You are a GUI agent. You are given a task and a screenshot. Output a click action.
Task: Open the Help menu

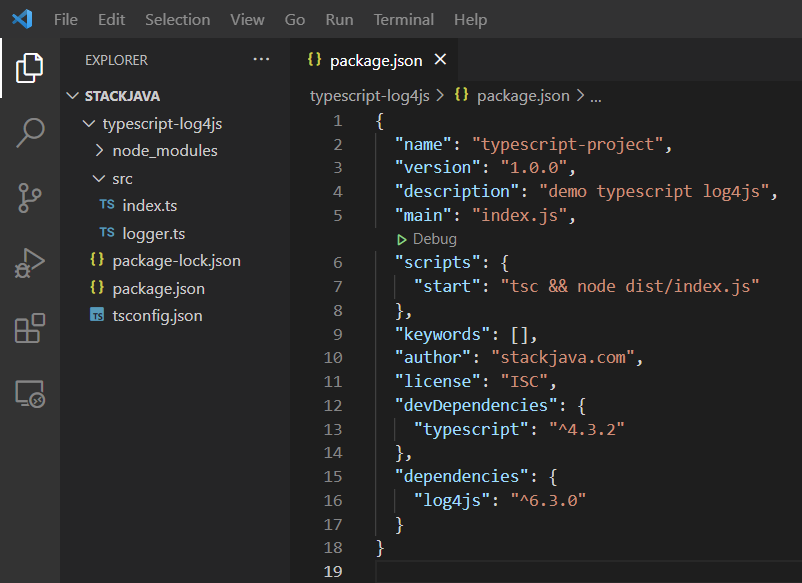[471, 19]
